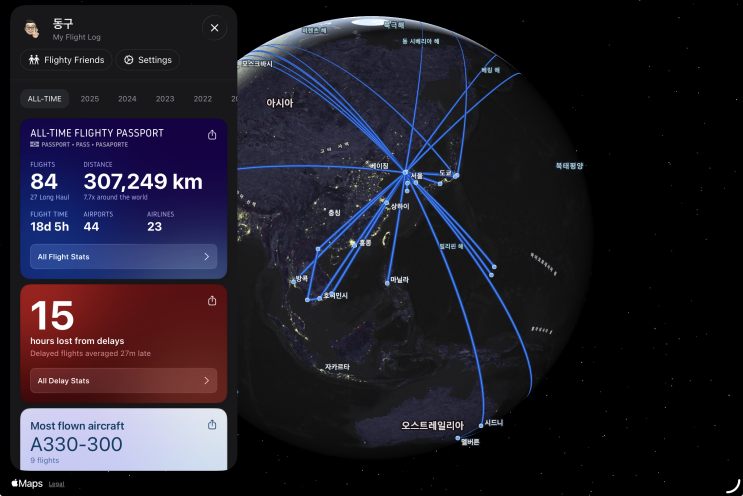This screenshot has width=743, height=496.
Task: Click the Hong Kong marker on globe
Action: click(x=354, y=245)
